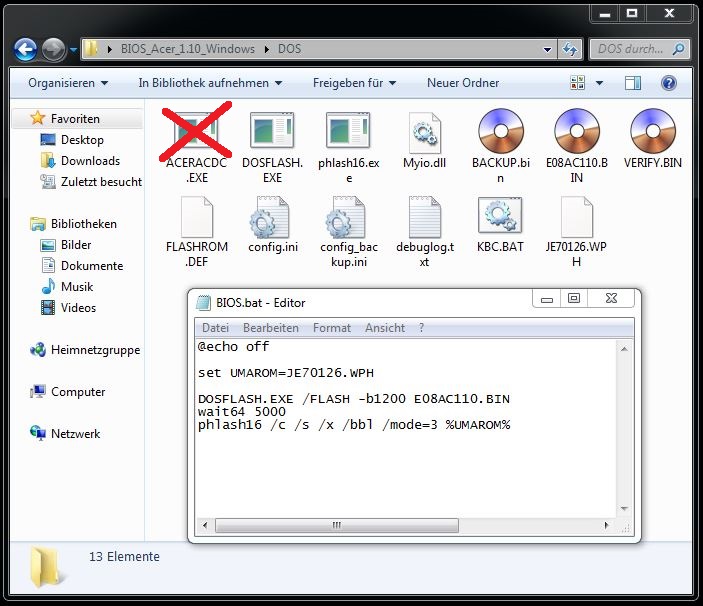703x606 pixels.
Task: Click Editor scroll left arrow
Action: (x=205, y=525)
